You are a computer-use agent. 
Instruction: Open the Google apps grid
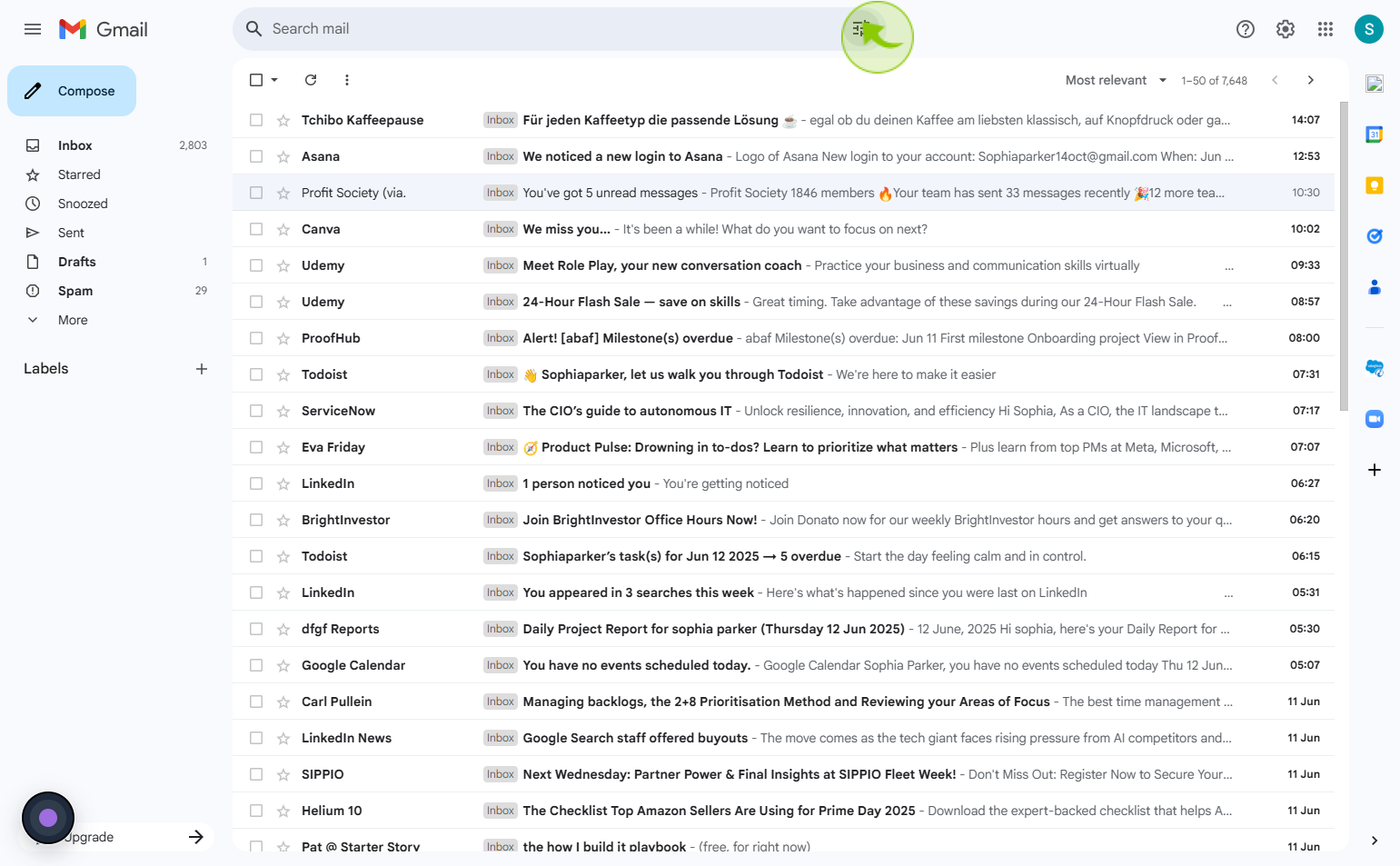(x=1326, y=29)
